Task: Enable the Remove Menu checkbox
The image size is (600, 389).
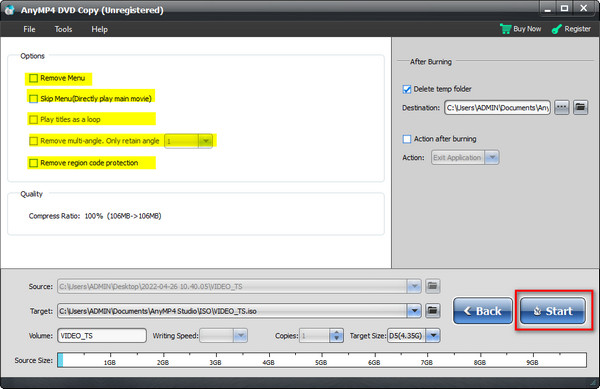Action: point(34,78)
